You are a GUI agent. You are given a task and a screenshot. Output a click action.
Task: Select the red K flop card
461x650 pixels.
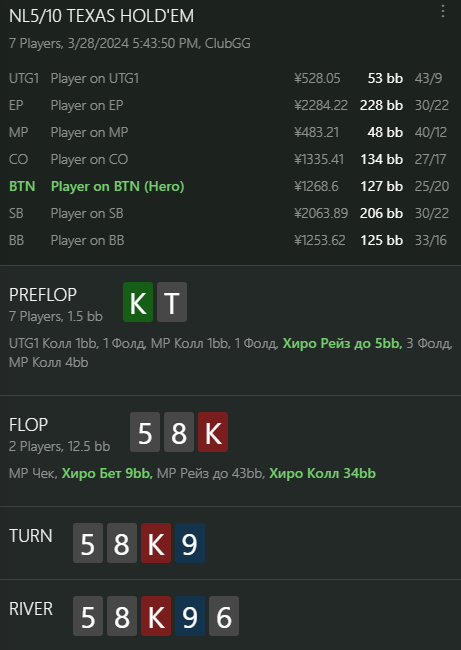point(213,432)
